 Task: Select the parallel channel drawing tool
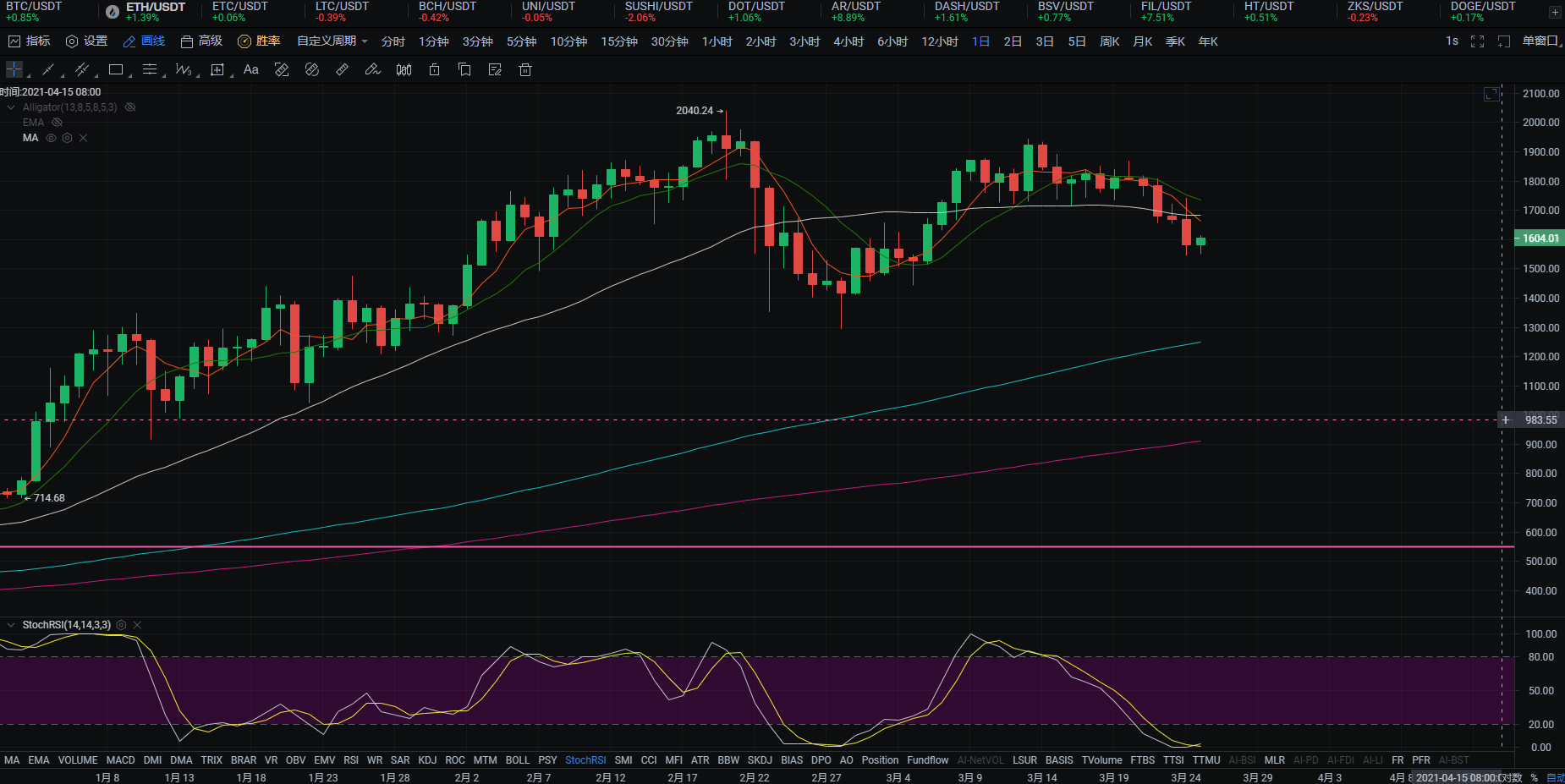coord(82,69)
